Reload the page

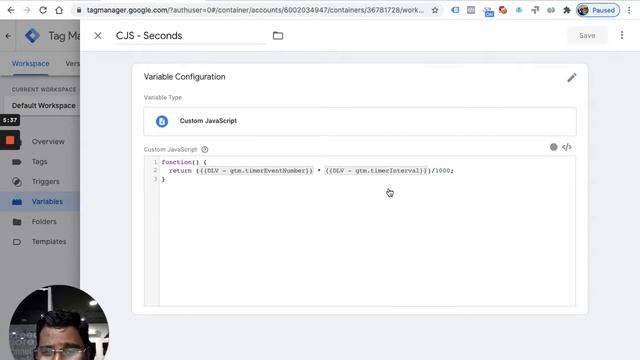[43, 10]
